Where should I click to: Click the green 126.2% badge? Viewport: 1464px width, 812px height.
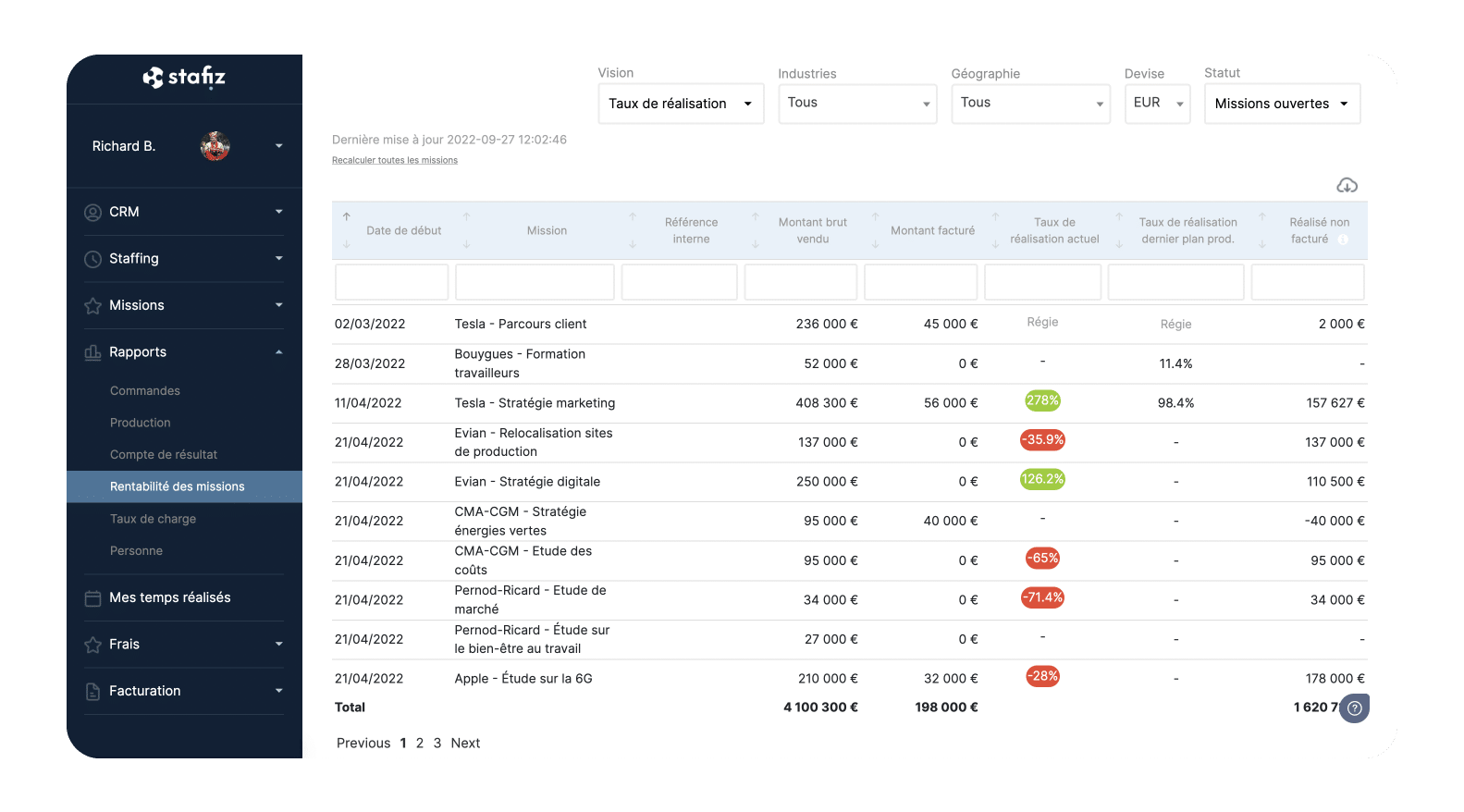coord(1042,480)
